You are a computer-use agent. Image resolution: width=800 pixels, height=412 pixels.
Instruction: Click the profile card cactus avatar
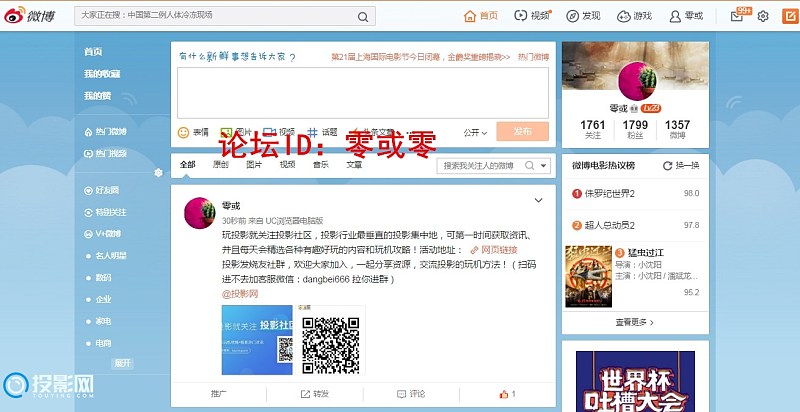pyautogui.click(x=637, y=81)
